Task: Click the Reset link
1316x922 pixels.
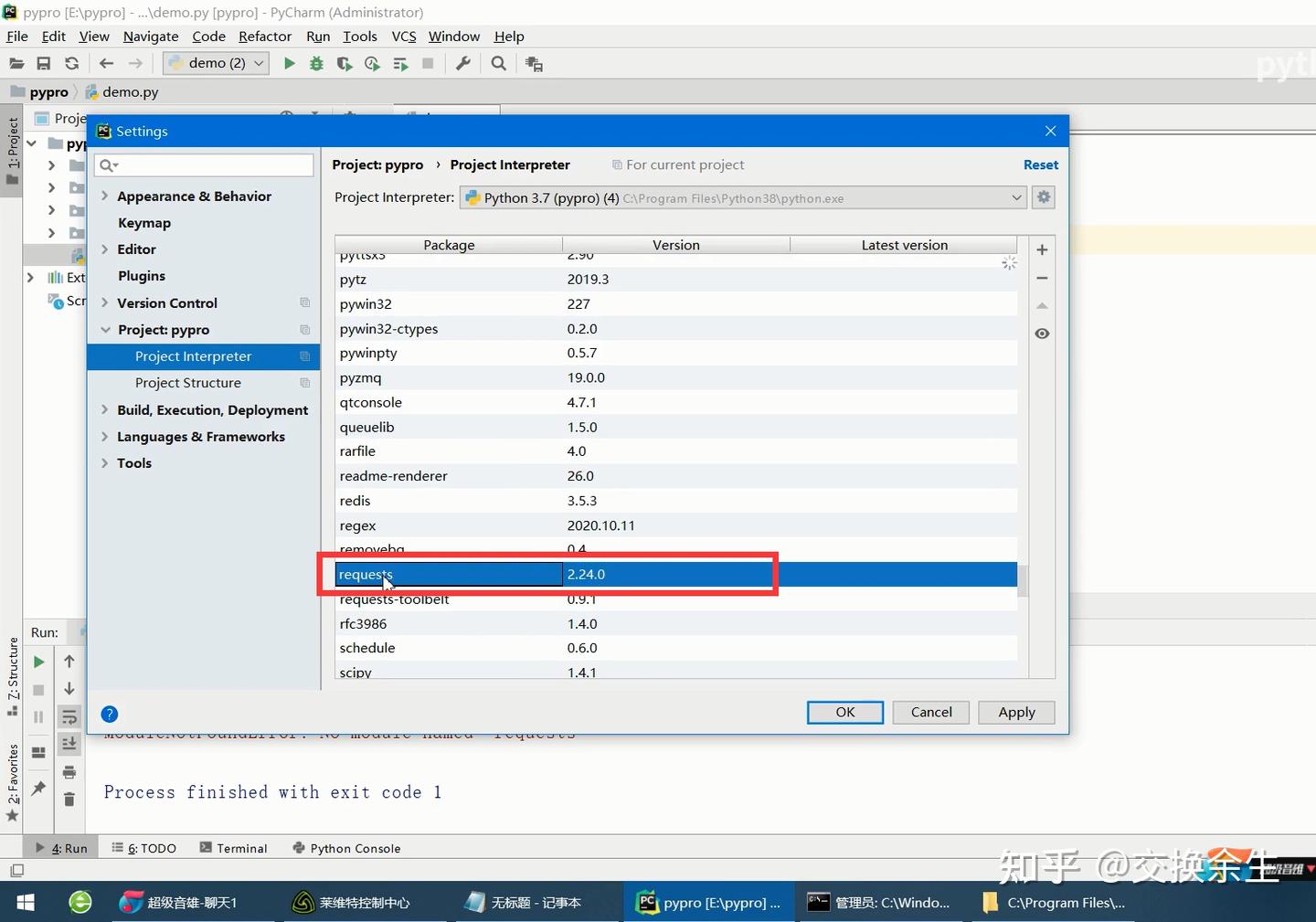Action: pyautogui.click(x=1040, y=164)
